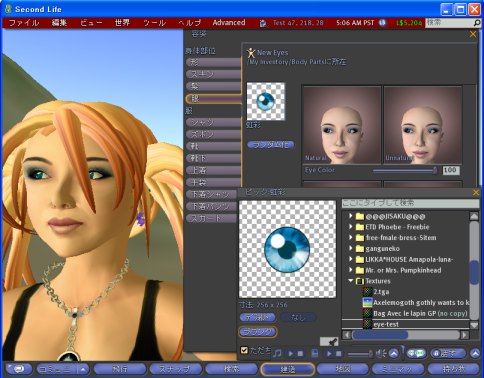The image size is (484, 378).
Task: Click the texture picker search field
Action: 410,203
